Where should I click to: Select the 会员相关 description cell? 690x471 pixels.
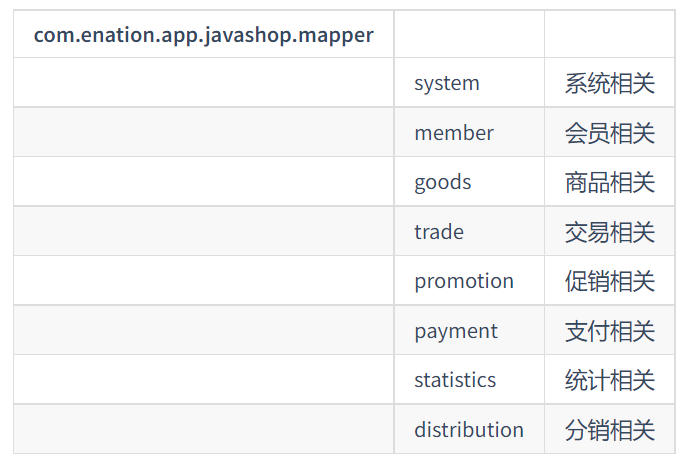pos(609,132)
